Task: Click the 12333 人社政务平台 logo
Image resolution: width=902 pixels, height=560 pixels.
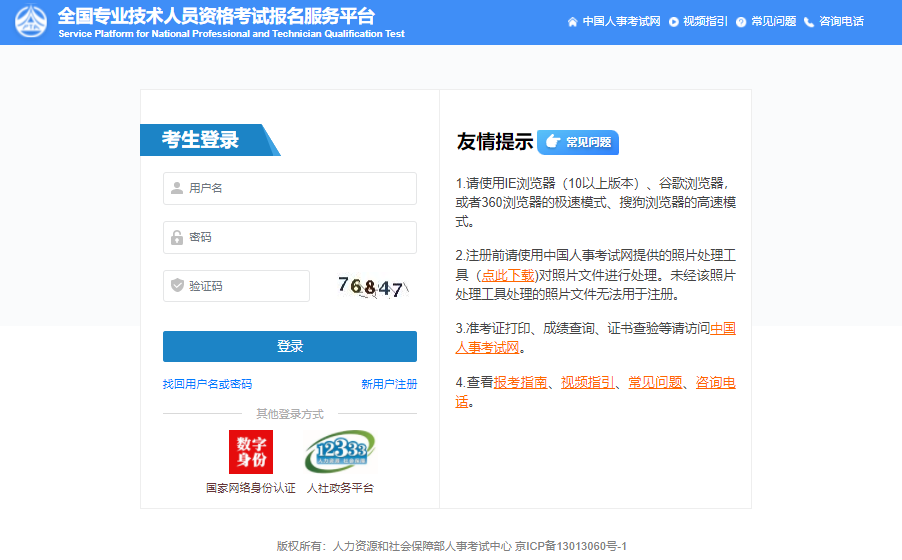Action: [x=339, y=452]
